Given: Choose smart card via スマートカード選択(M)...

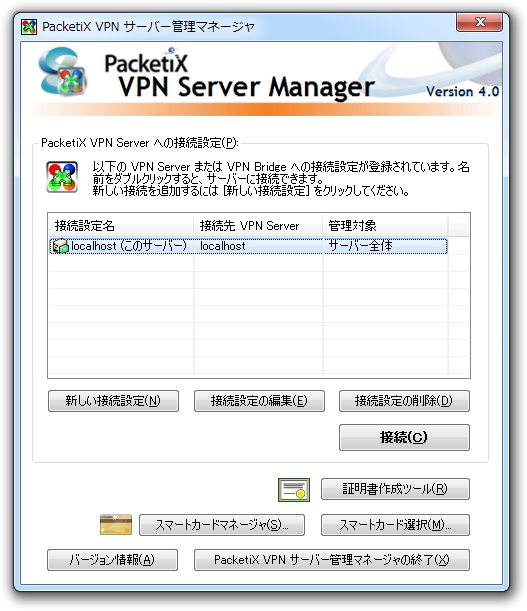Looking at the screenshot, I should point(395,525).
